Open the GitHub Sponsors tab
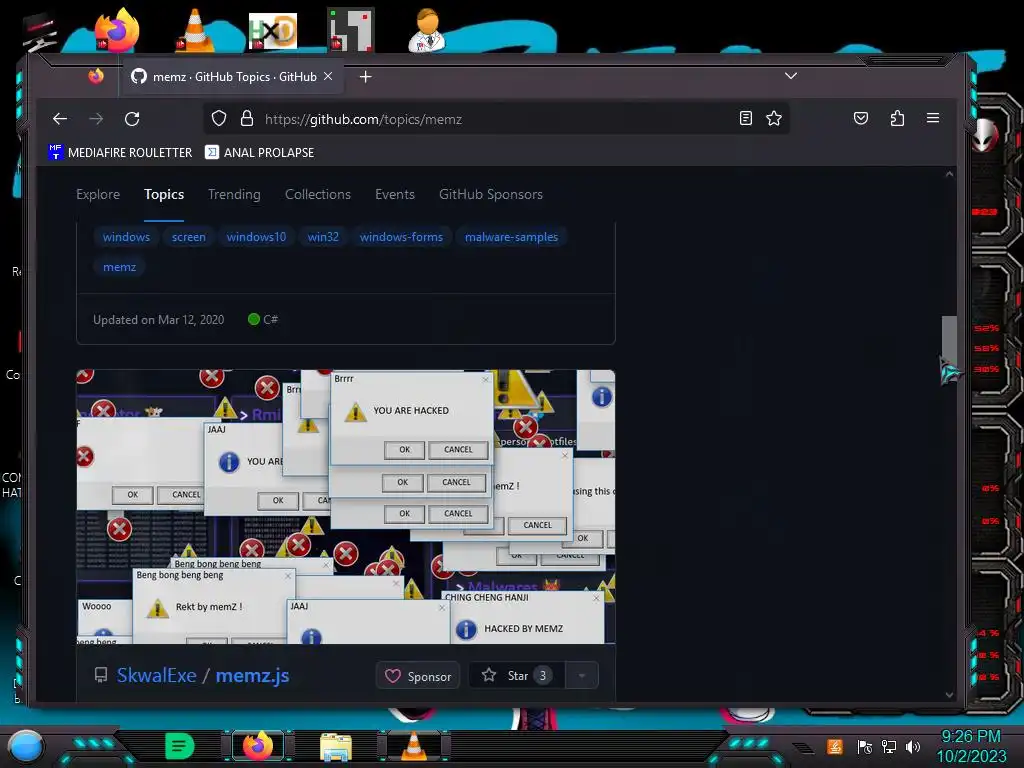 click(490, 194)
